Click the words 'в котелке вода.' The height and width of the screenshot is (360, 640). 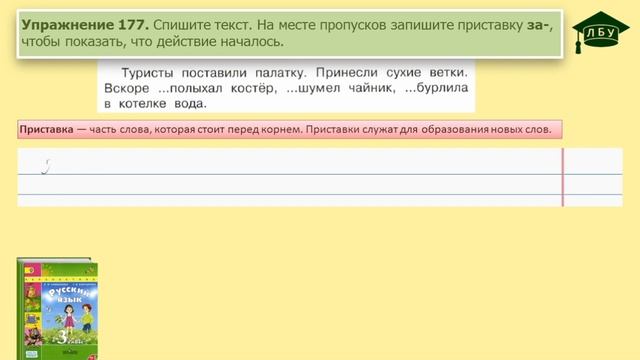point(156,104)
